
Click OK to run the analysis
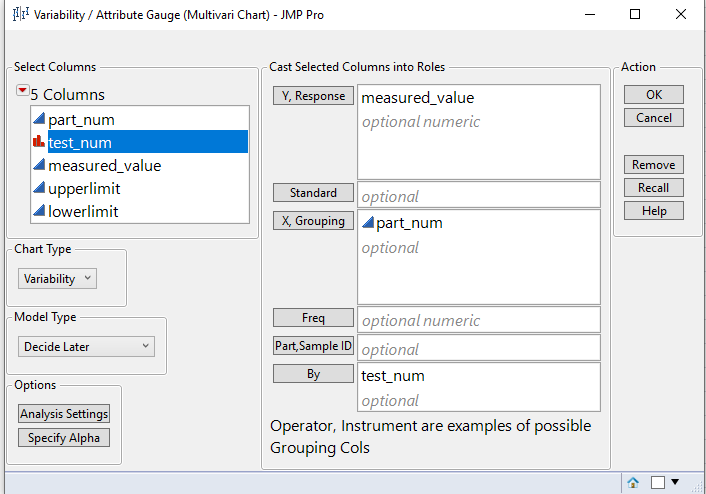(x=653, y=95)
